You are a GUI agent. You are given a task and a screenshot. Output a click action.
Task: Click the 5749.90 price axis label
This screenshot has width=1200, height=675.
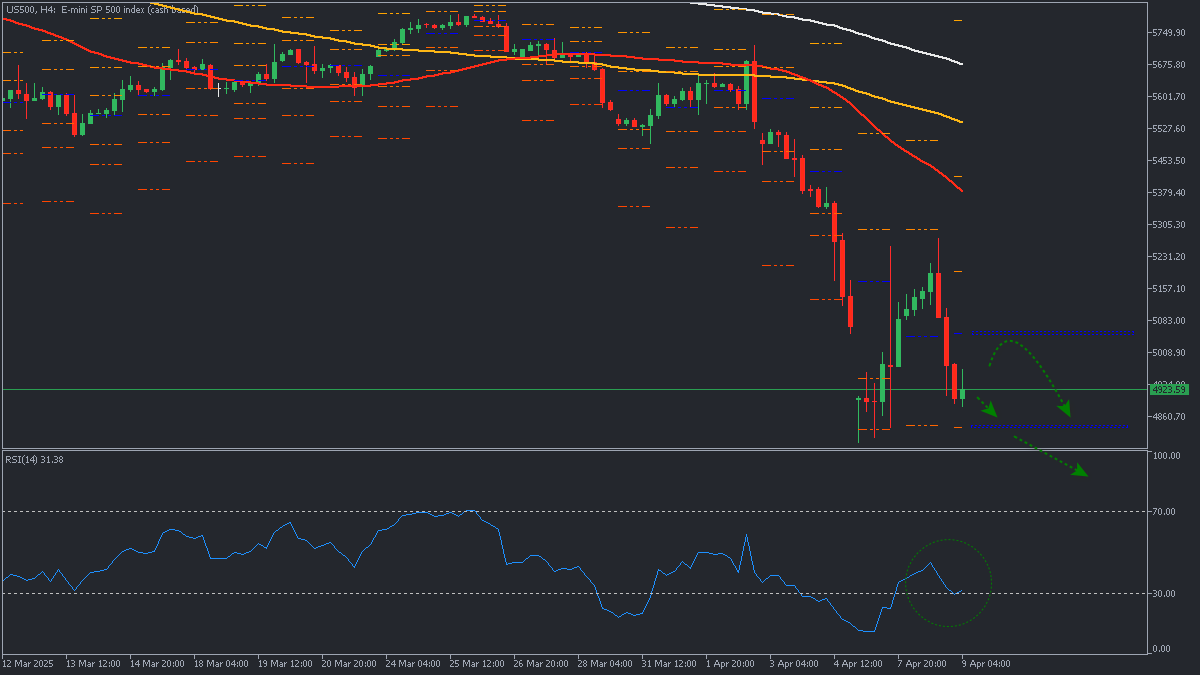click(1168, 33)
